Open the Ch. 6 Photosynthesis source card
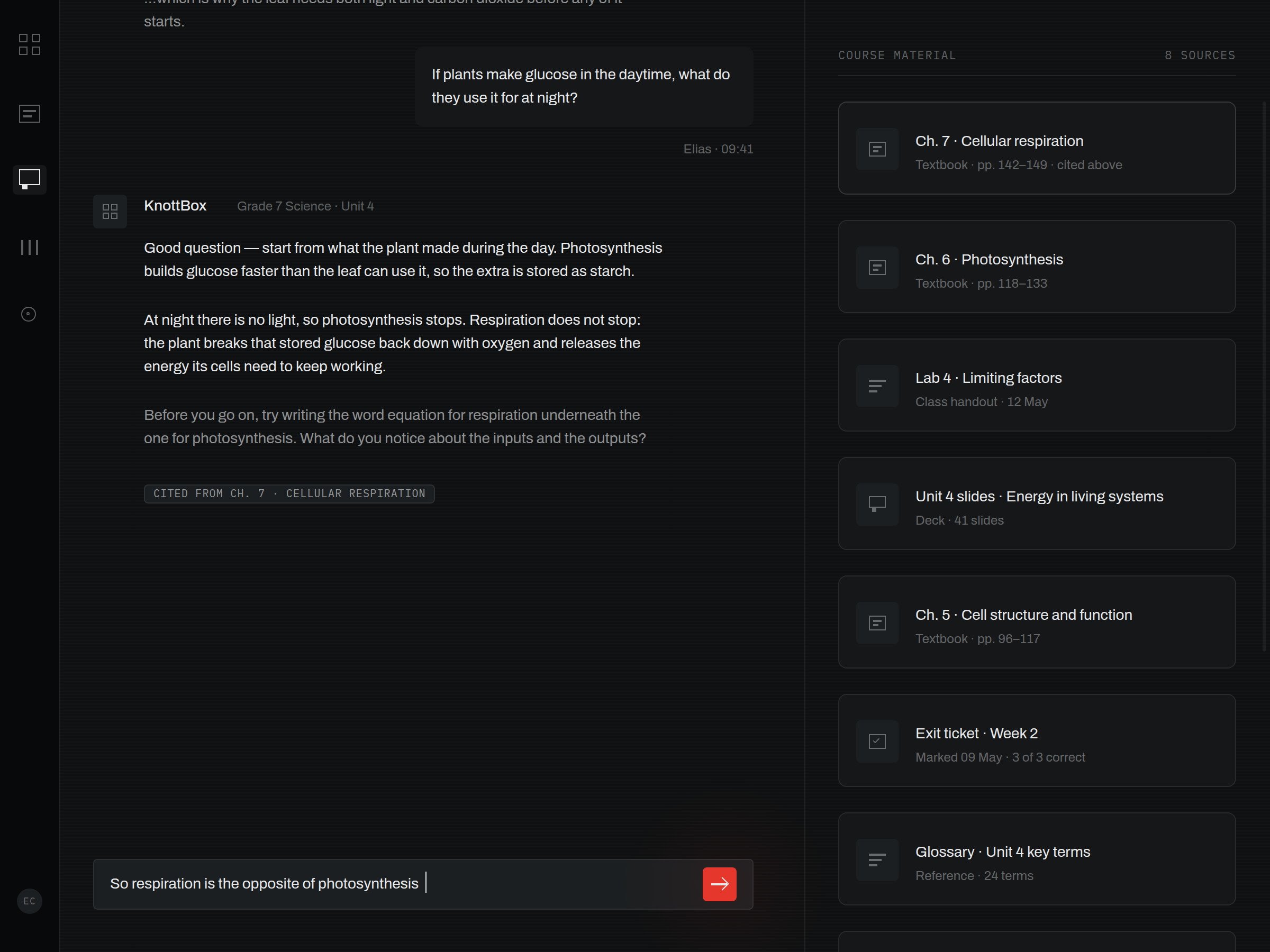Viewport: 1270px width, 952px height. tap(1037, 266)
